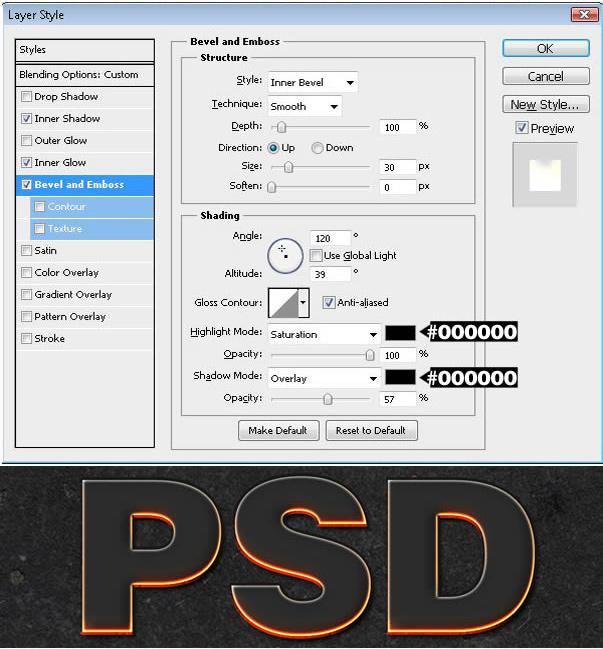The height and width of the screenshot is (649, 603).
Task: Click the Gloss Contour preview thumbnail
Action: pyautogui.click(x=283, y=303)
